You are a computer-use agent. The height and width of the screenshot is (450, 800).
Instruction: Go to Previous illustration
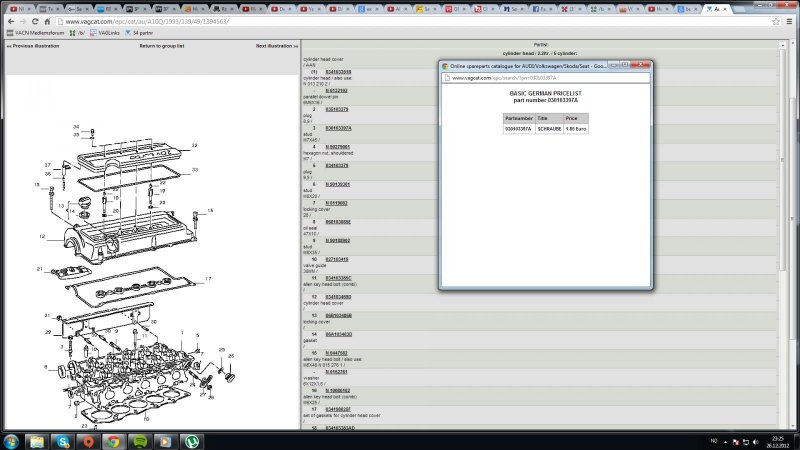click(33, 46)
